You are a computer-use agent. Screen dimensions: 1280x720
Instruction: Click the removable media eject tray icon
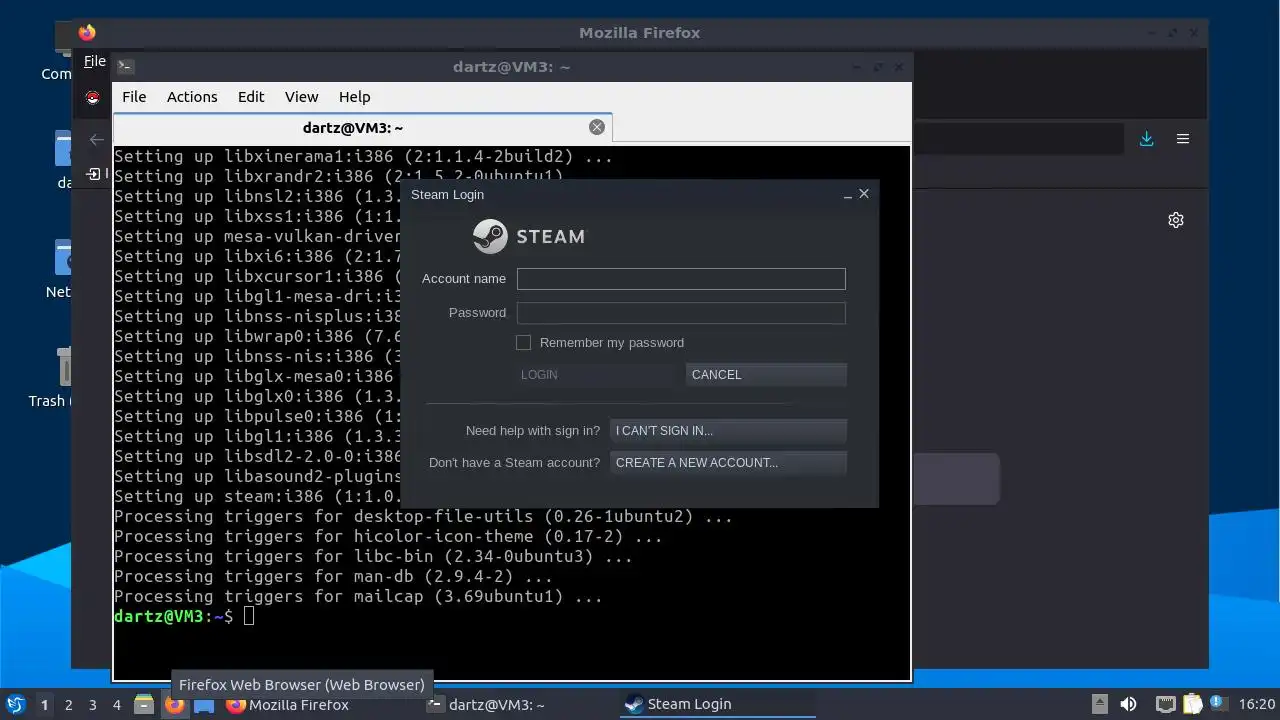(1099, 704)
